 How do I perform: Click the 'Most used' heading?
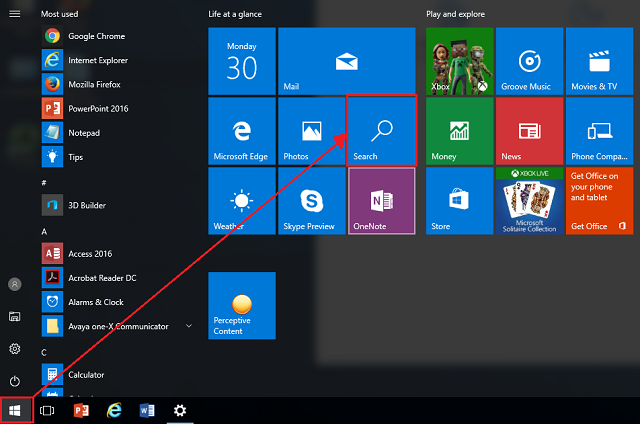(60, 14)
